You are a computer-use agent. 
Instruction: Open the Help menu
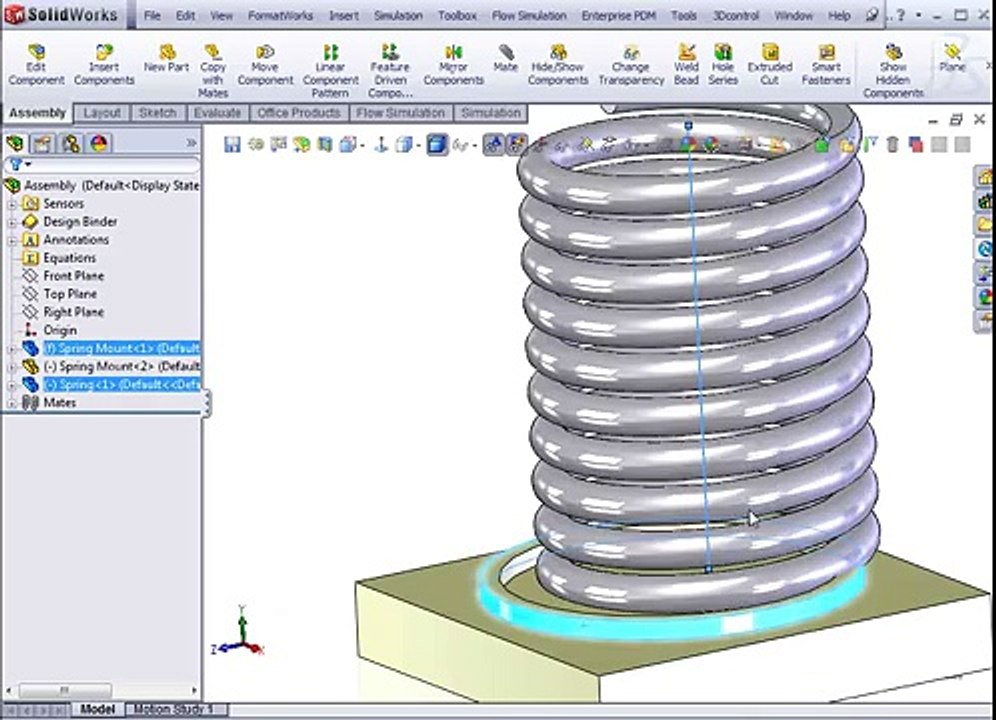pyautogui.click(x=839, y=15)
